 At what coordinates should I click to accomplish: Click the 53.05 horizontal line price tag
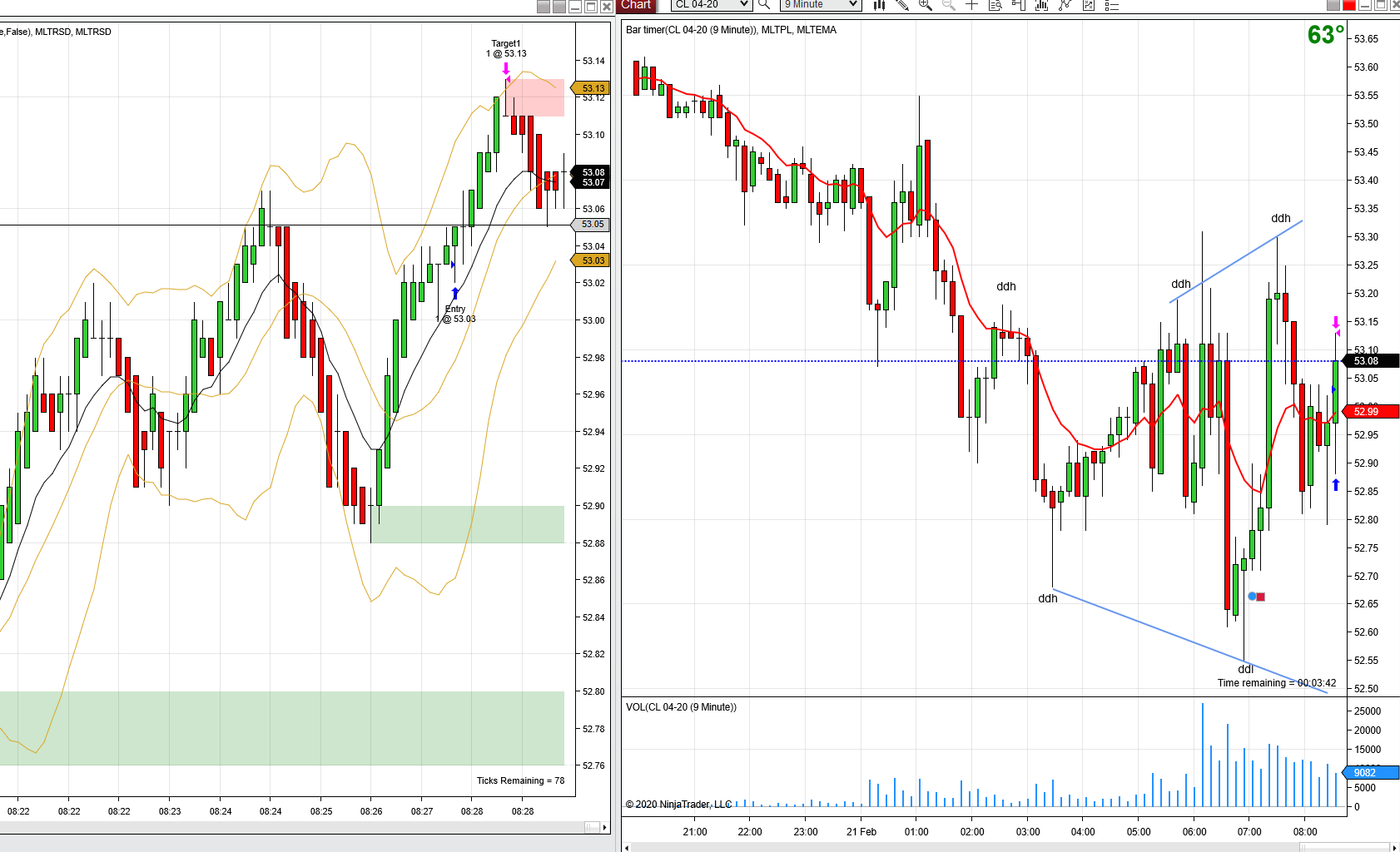(591, 225)
